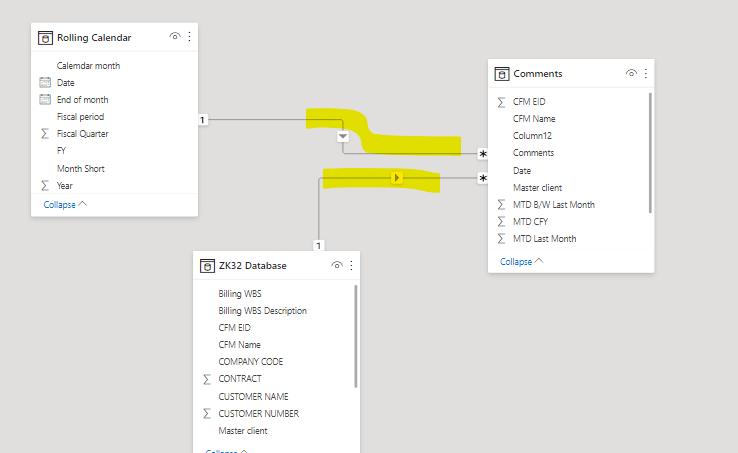This screenshot has width=738, height=453.
Task: Click sigma icon beside Fiscal Quarter
Action: pyautogui.click(x=45, y=134)
